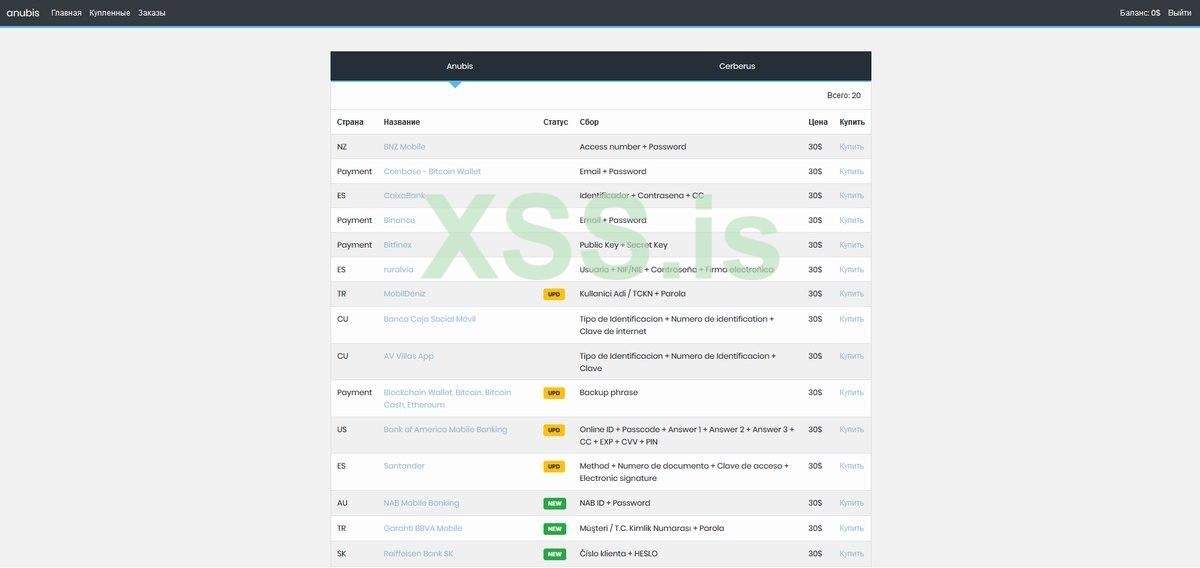Click the NEW badge on NAB Mobile row
Viewport: 1200px width, 568px height.
[x=554, y=503]
